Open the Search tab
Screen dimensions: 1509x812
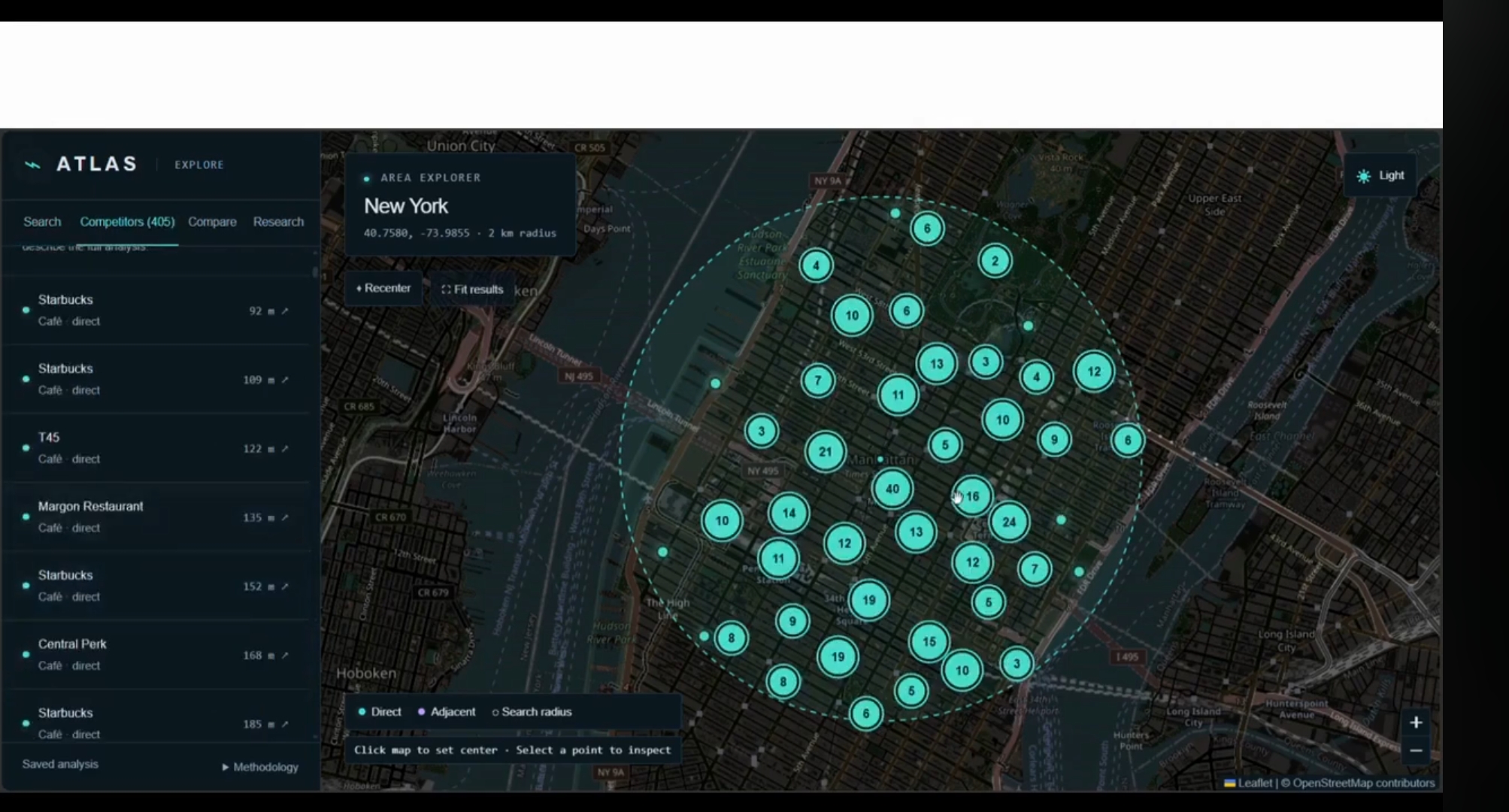click(x=42, y=222)
